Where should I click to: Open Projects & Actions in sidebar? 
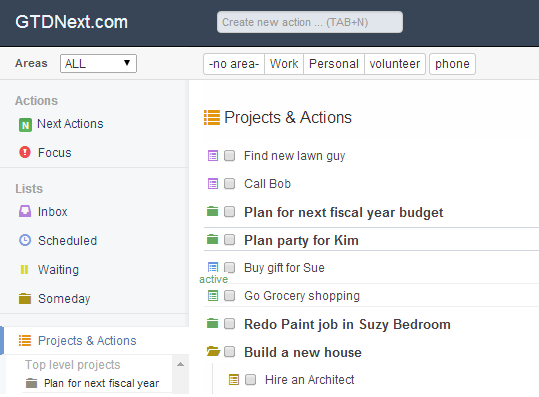[87, 341]
